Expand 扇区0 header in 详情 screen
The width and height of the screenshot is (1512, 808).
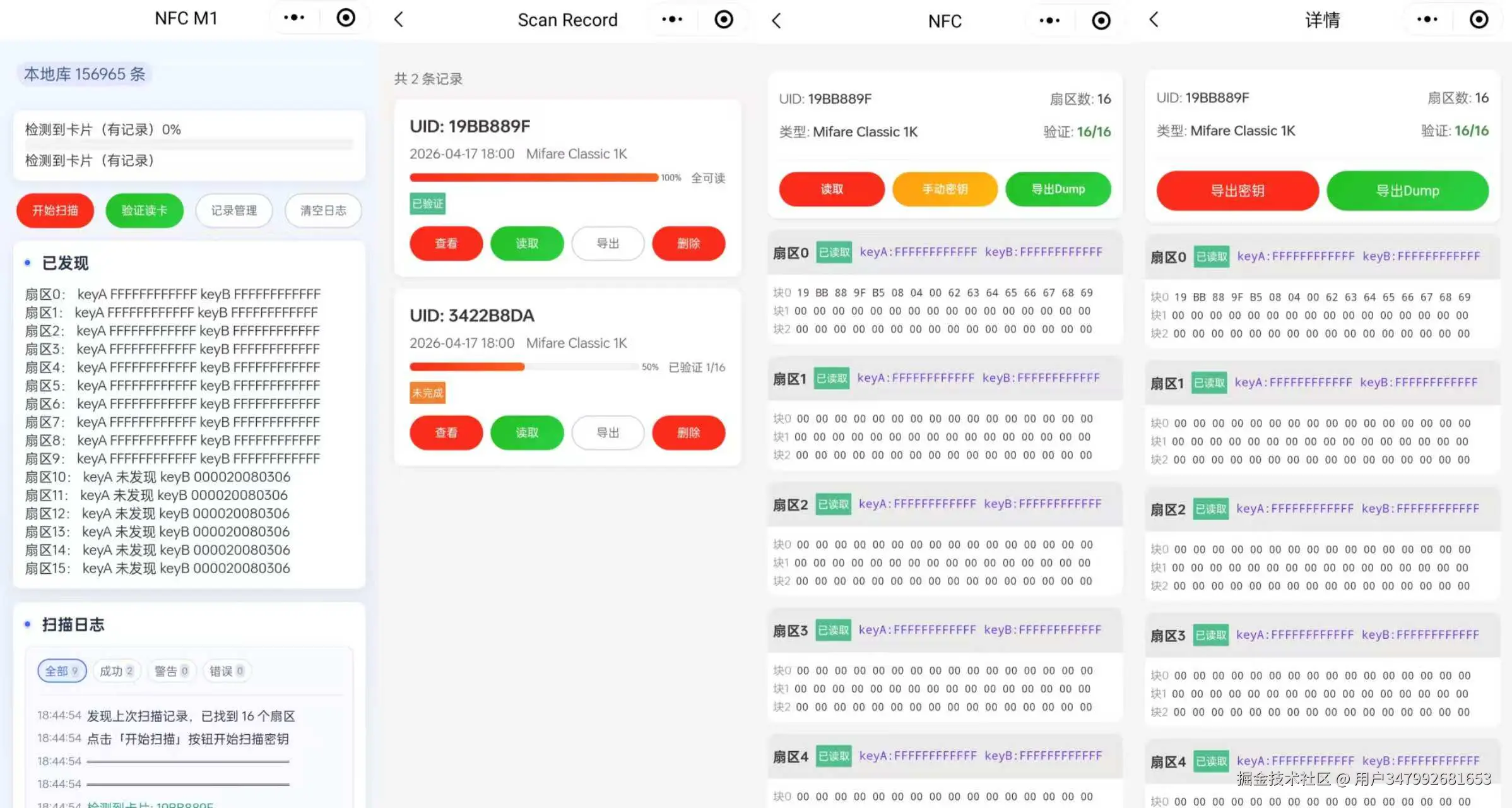click(1322, 257)
